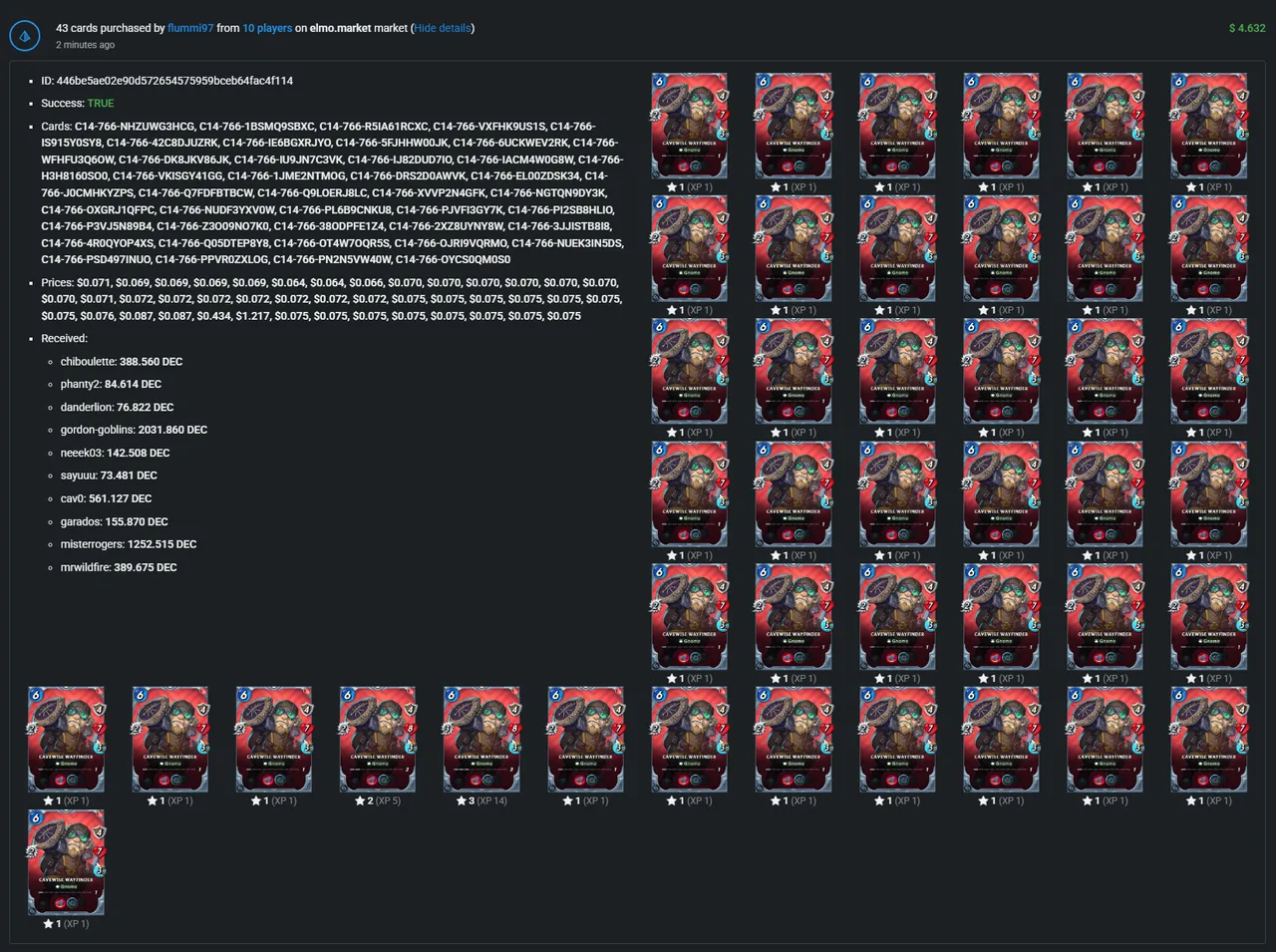Select card ID C14-766-42C8DJUZRK

(x=162, y=144)
